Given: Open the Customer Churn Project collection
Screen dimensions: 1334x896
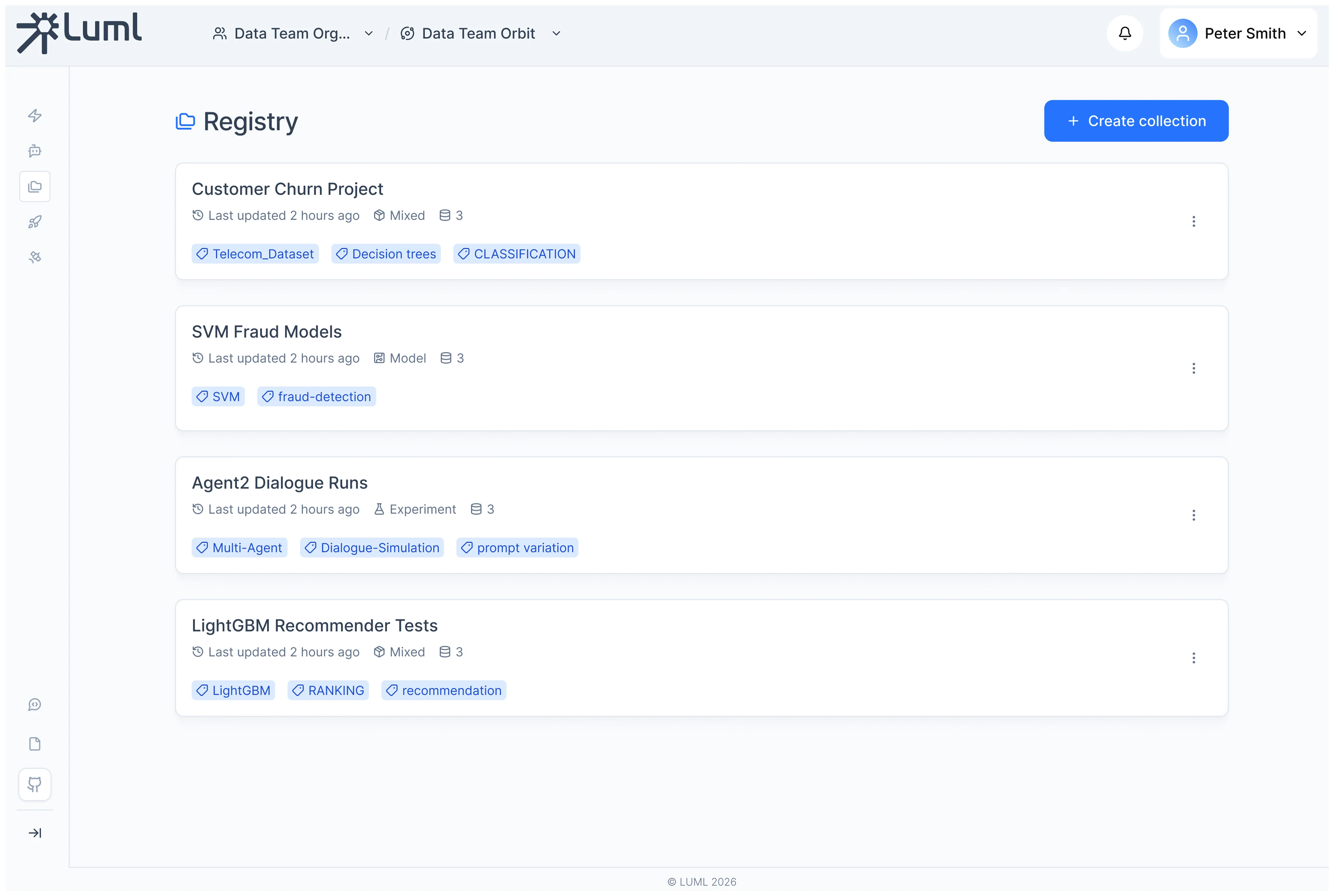Looking at the screenshot, I should (x=288, y=189).
